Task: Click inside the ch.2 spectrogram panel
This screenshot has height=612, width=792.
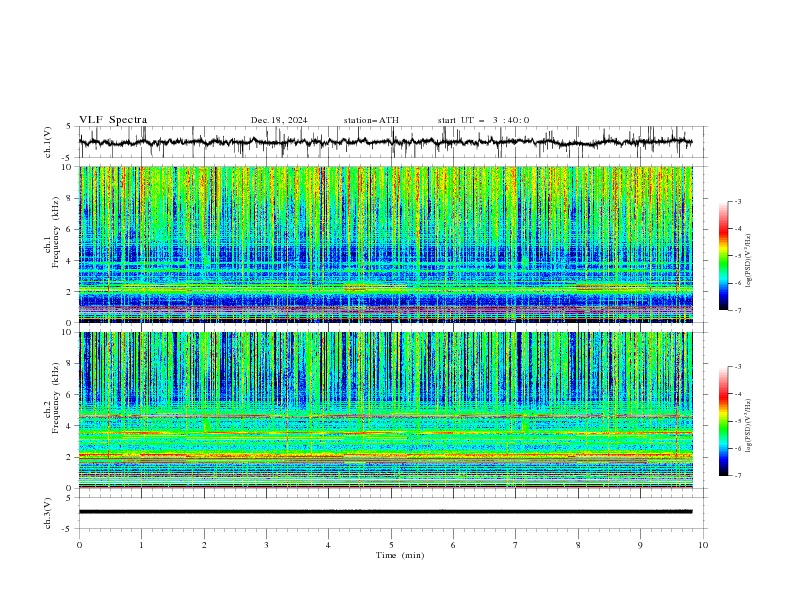Action: [x=385, y=410]
